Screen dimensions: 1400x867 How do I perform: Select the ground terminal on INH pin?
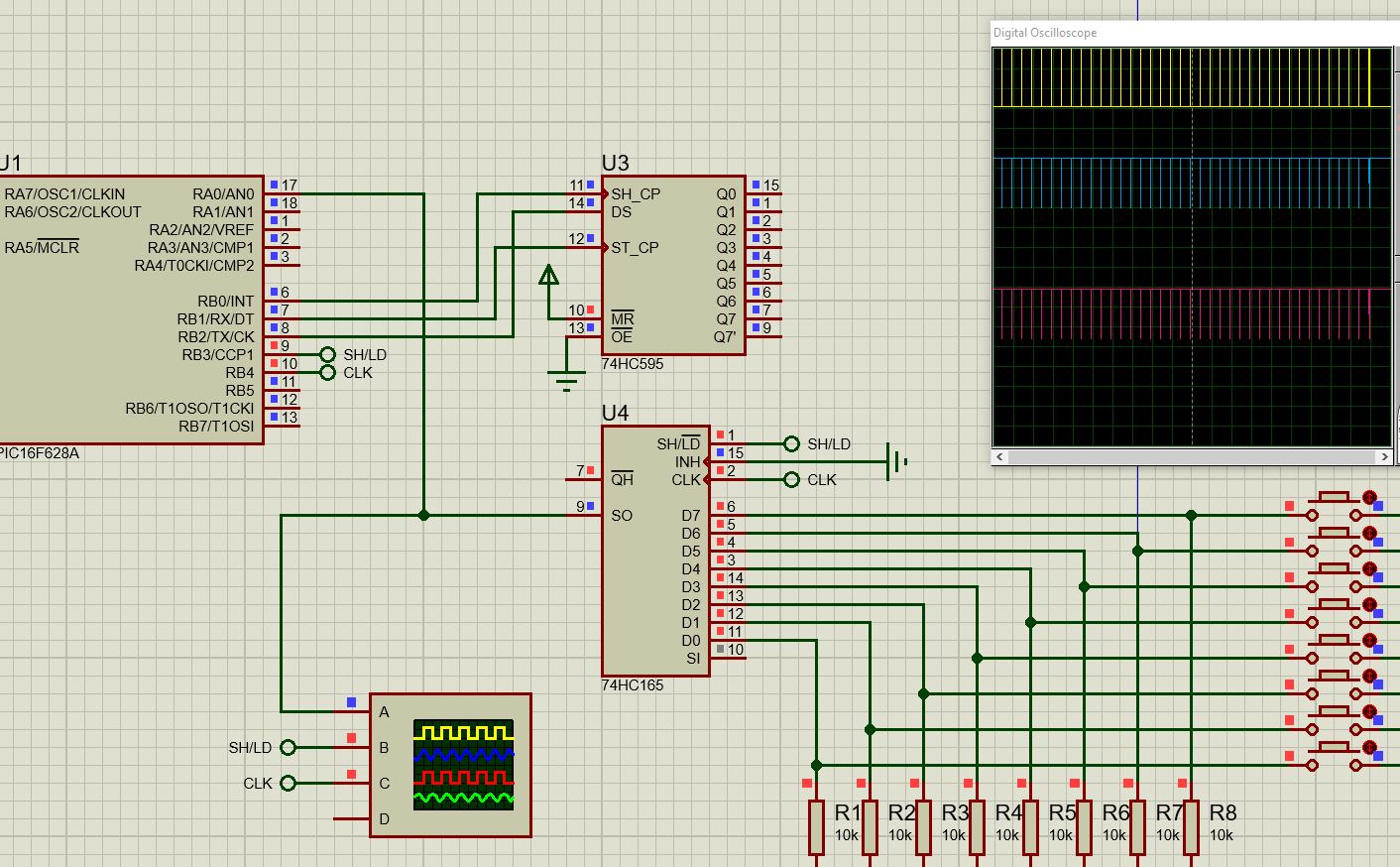pos(897,461)
